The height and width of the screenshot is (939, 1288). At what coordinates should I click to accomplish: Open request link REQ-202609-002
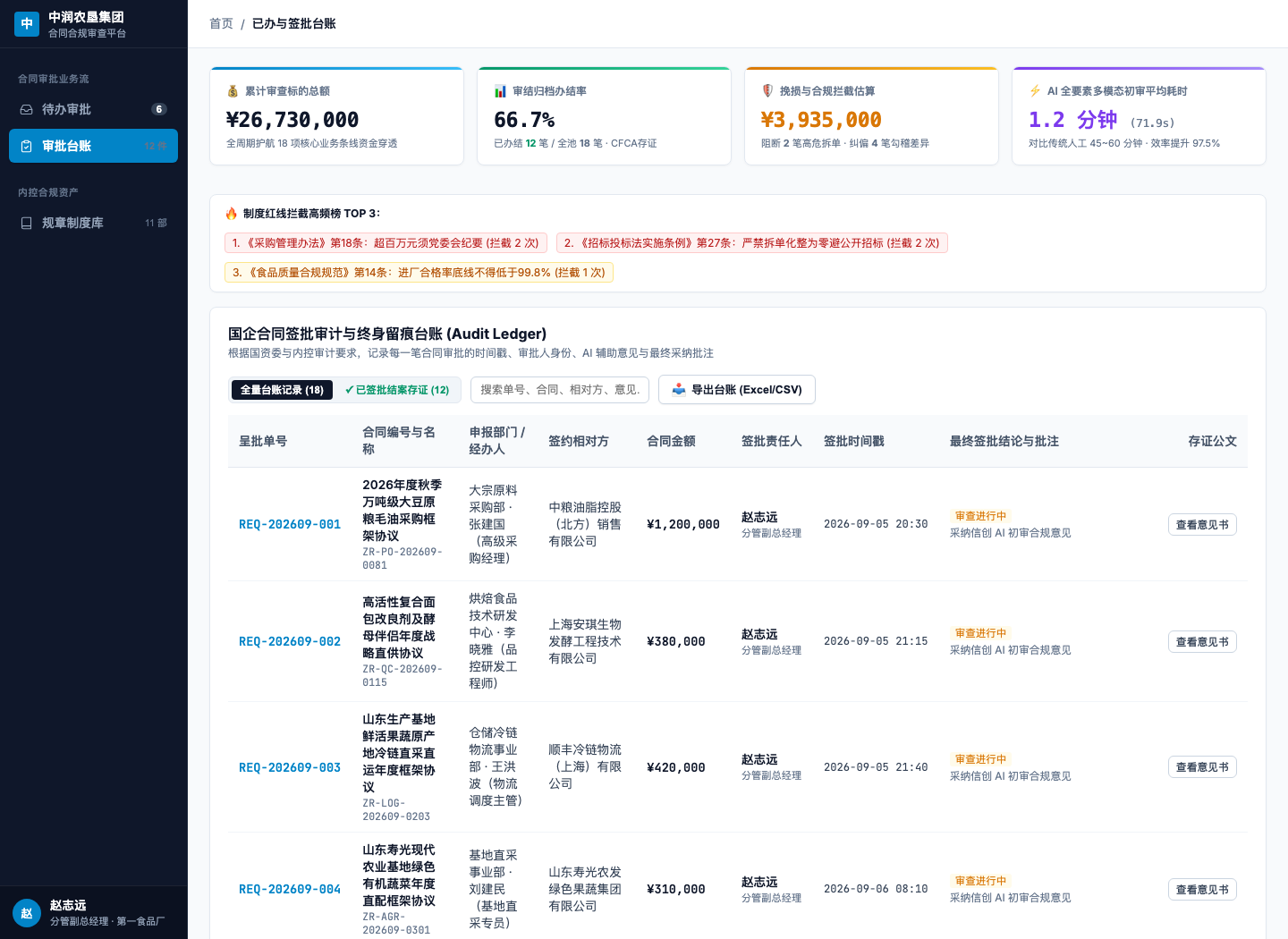point(290,642)
